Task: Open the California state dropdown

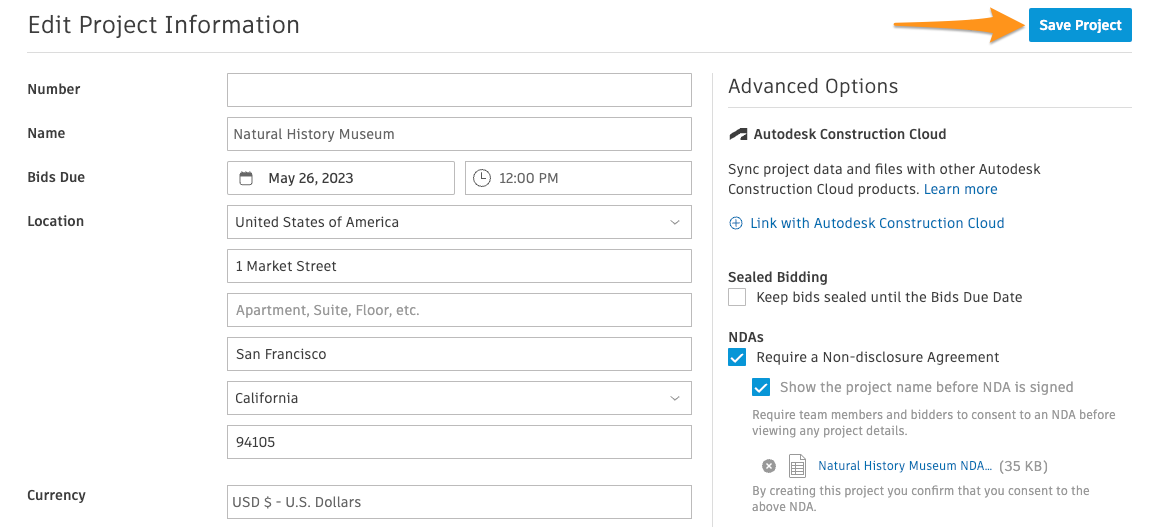Action: [459, 398]
